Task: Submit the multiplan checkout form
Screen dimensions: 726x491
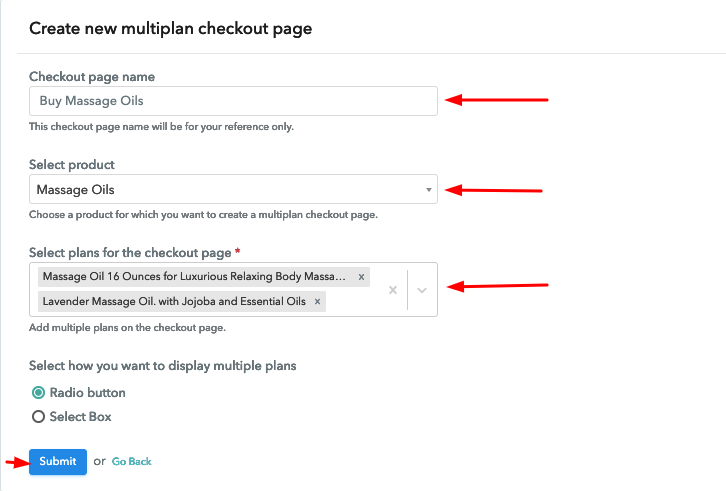Action: pyautogui.click(x=58, y=461)
